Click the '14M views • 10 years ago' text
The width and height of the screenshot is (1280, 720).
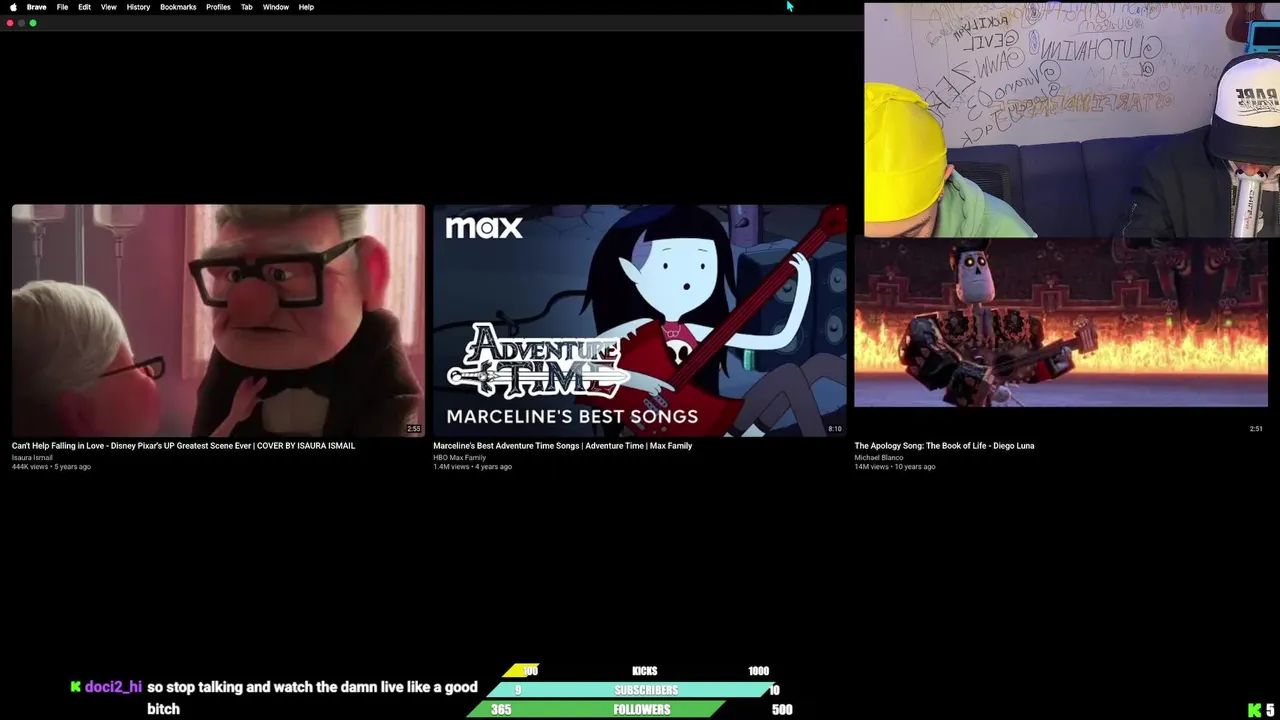[x=895, y=467]
